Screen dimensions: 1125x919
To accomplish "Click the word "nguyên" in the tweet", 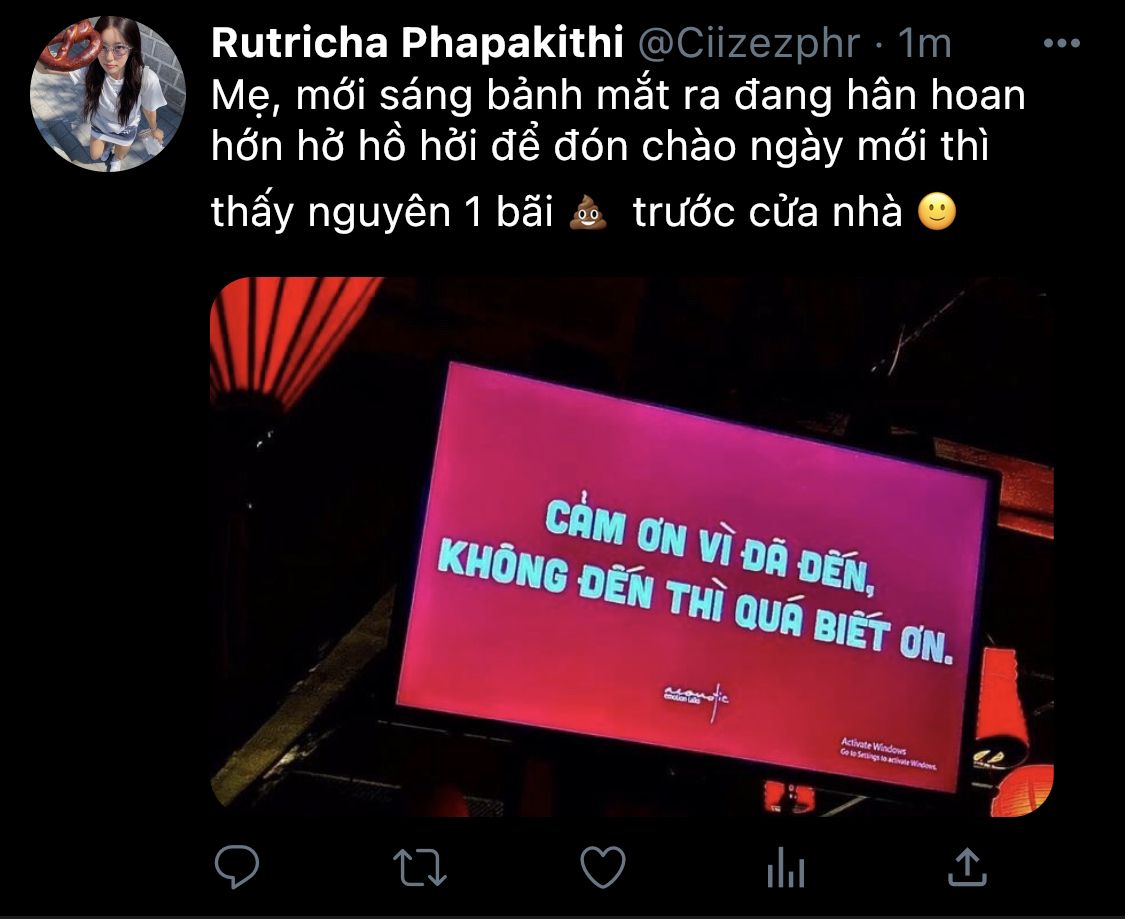I will point(380,214).
